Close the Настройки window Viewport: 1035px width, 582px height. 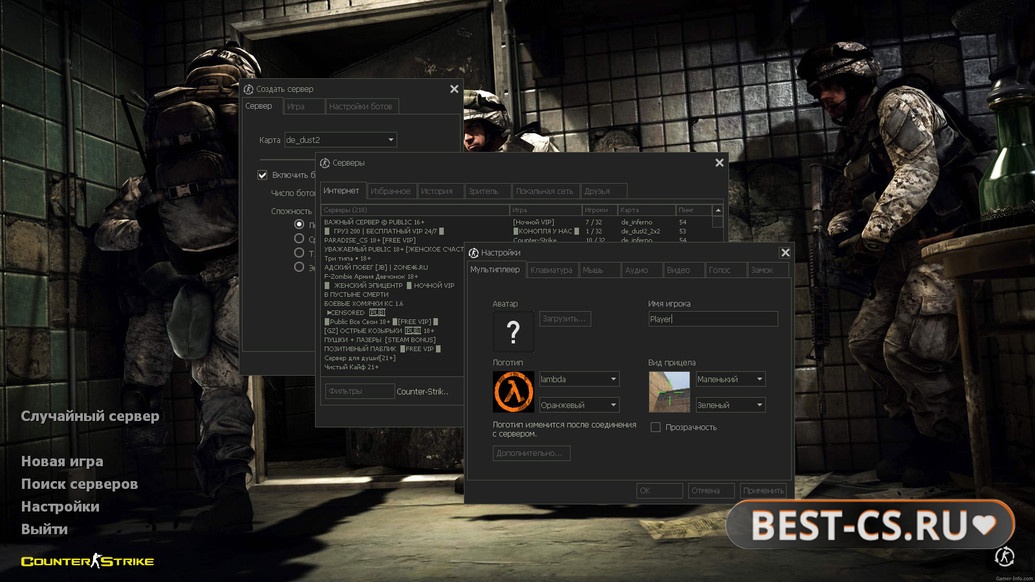coord(785,253)
